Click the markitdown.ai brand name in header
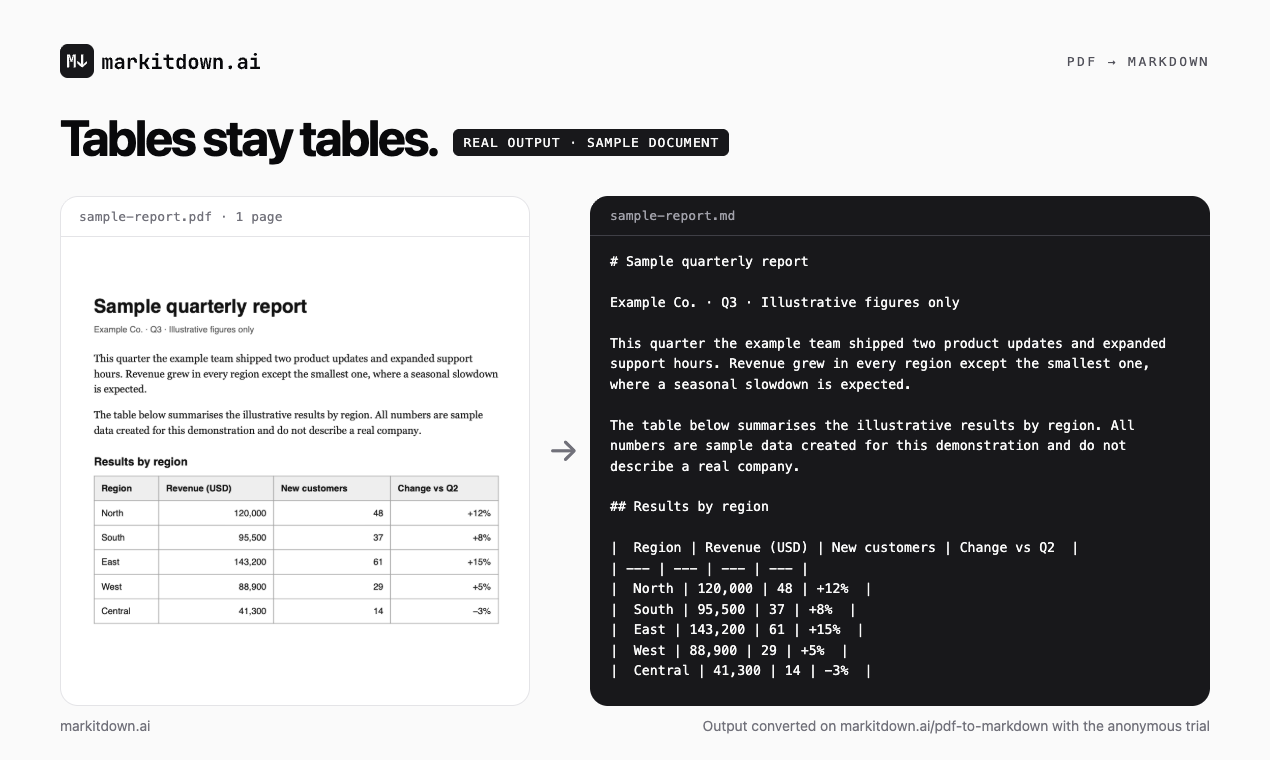The height and width of the screenshot is (760, 1270). (181, 61)
